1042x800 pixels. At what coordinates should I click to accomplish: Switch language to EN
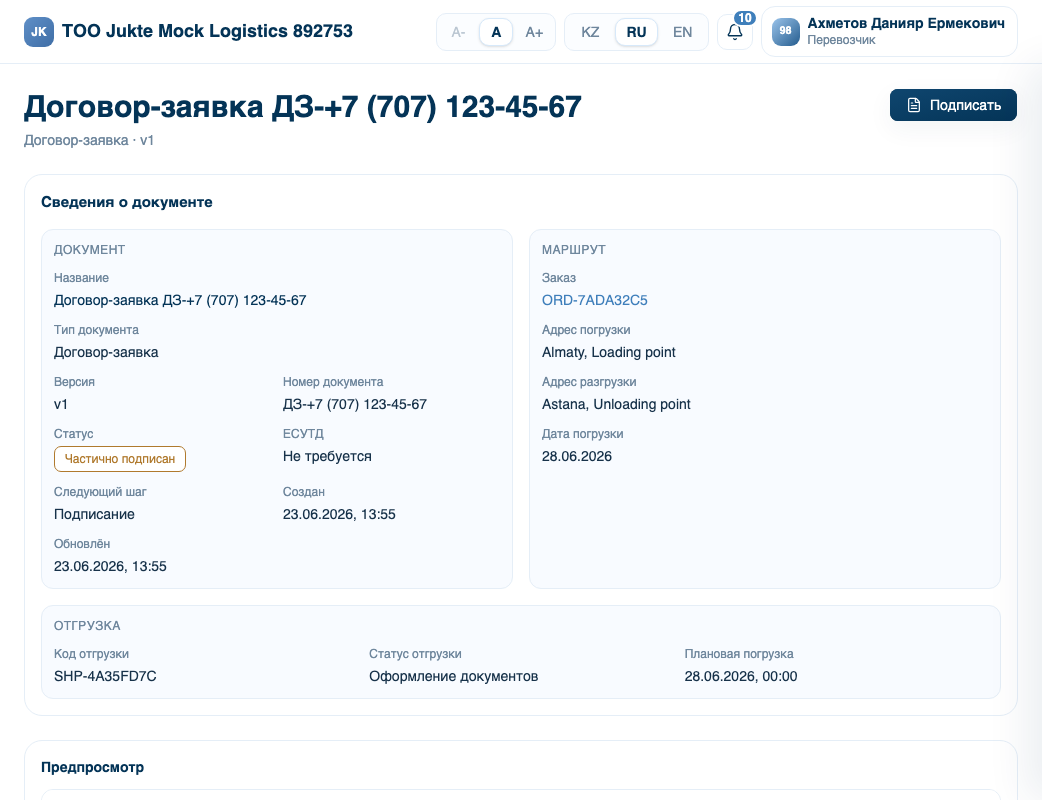(682, 32)
